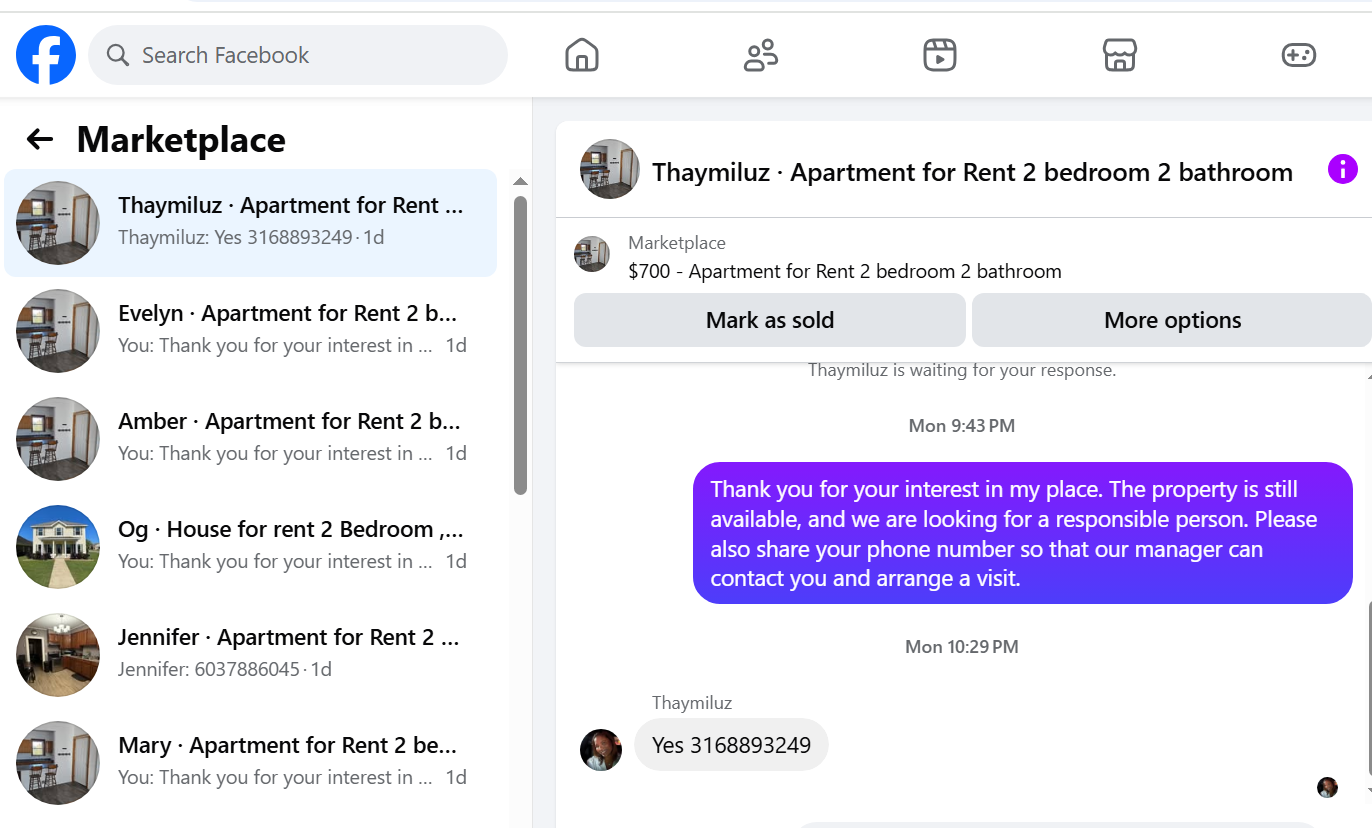Viewport: 1372px width, 828px height.
Task: Open the $700 apartment listing link
Action: 845,271
